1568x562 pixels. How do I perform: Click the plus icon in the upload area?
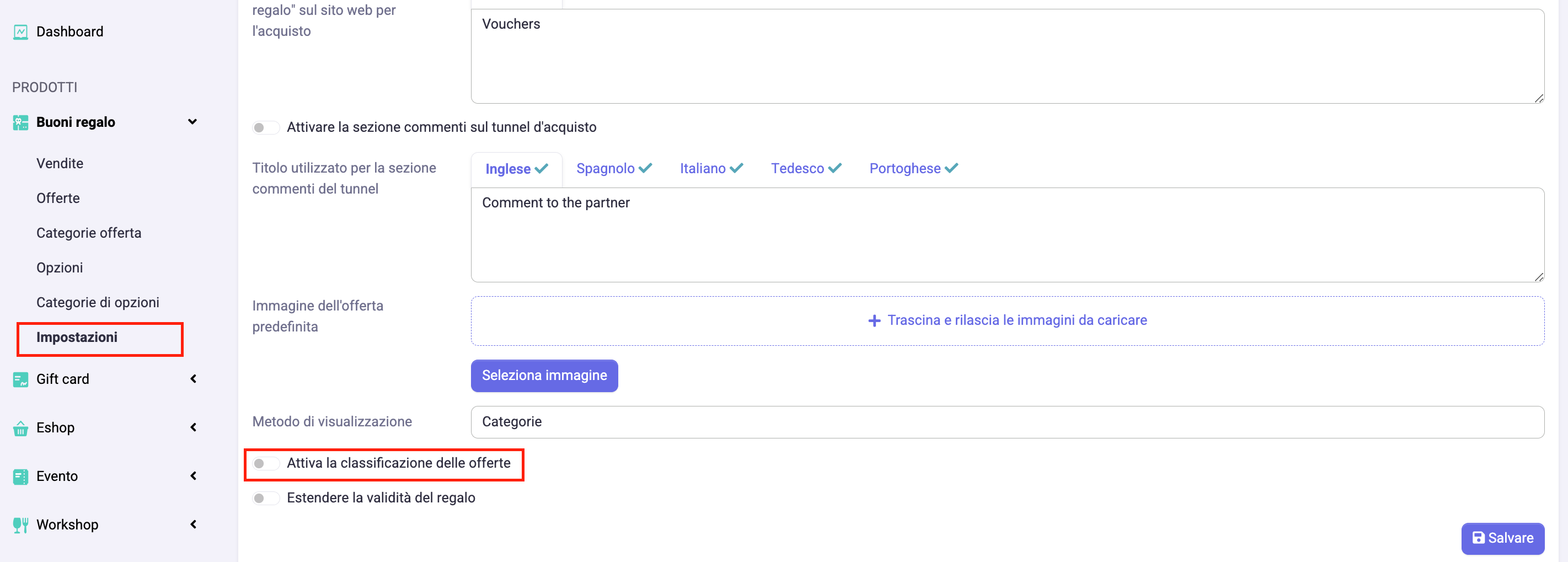click(874, 321)
